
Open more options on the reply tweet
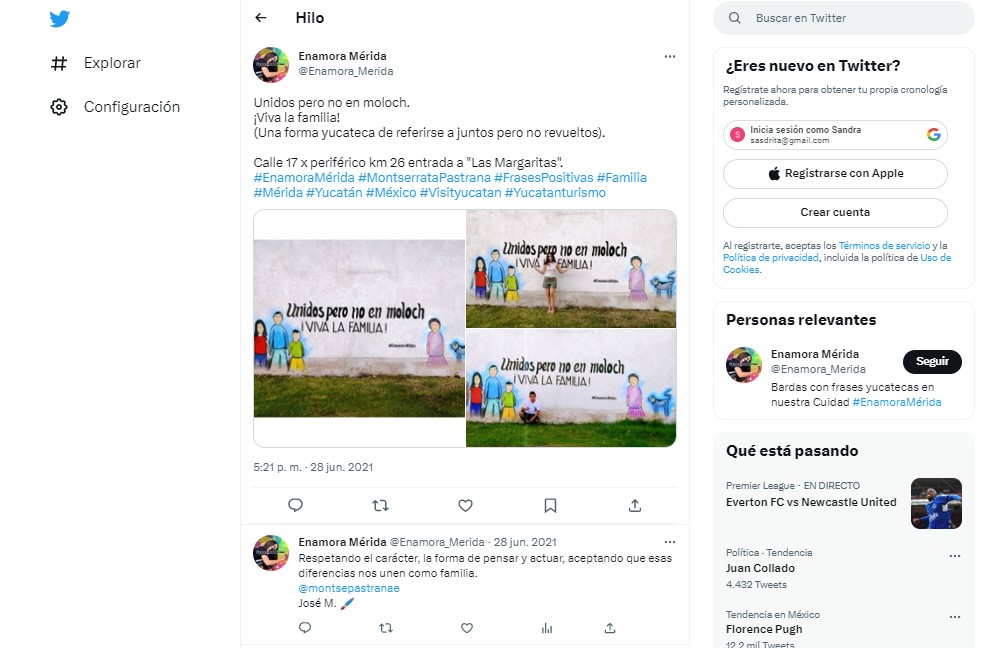click(x=670, y=542)
